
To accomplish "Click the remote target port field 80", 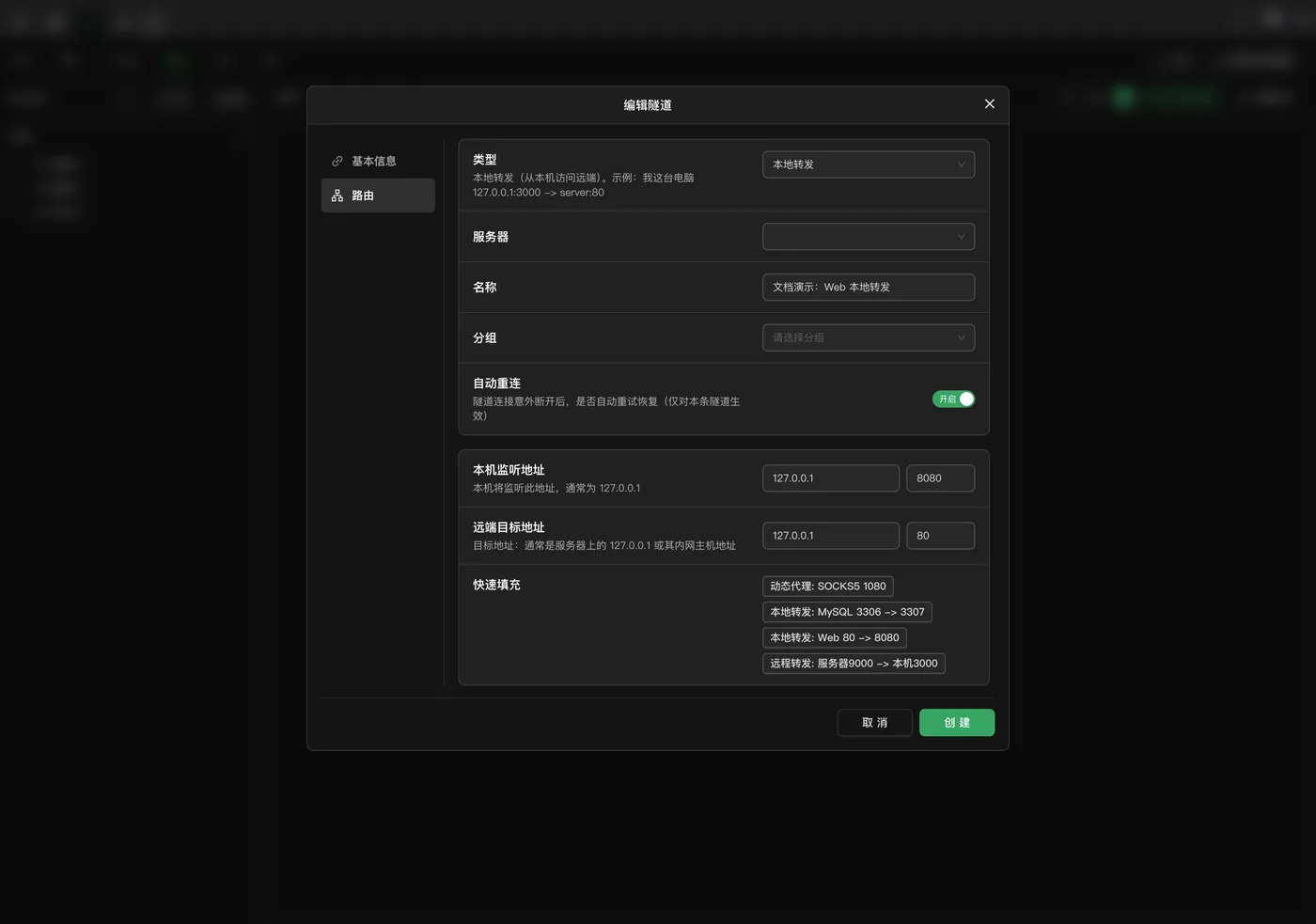I will click(x=940, y=536).
